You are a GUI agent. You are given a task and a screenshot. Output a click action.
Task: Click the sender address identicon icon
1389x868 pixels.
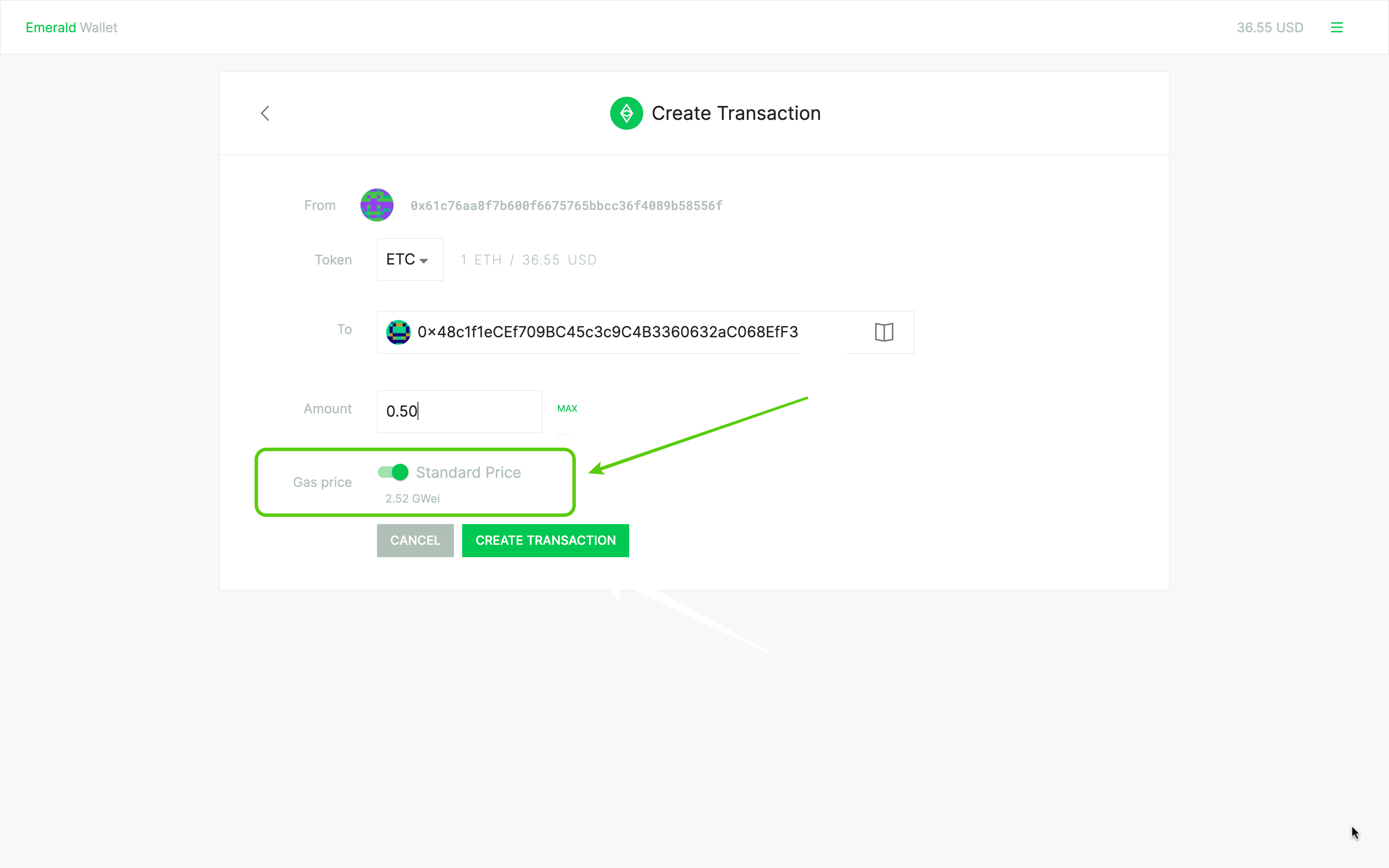(377, 206)
